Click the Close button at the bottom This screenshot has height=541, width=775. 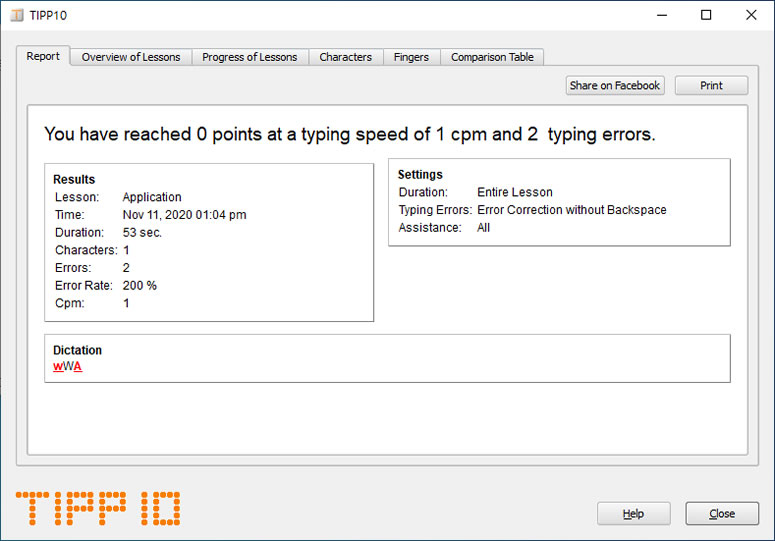722,514
